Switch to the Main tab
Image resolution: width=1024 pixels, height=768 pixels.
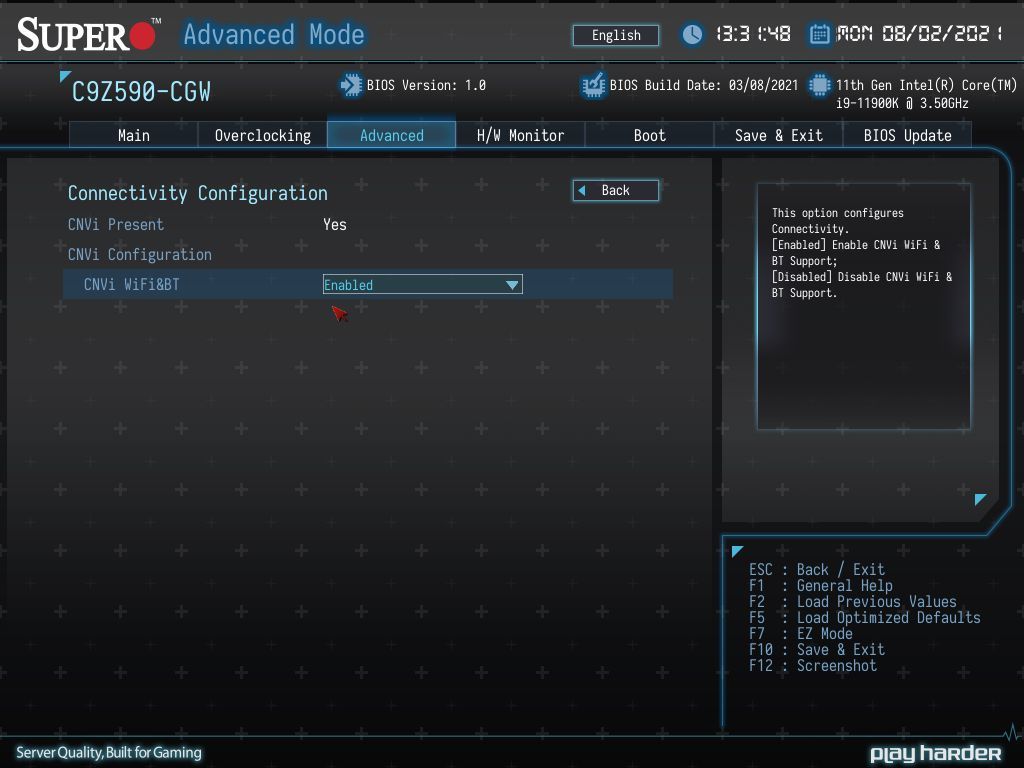point(134,135)
